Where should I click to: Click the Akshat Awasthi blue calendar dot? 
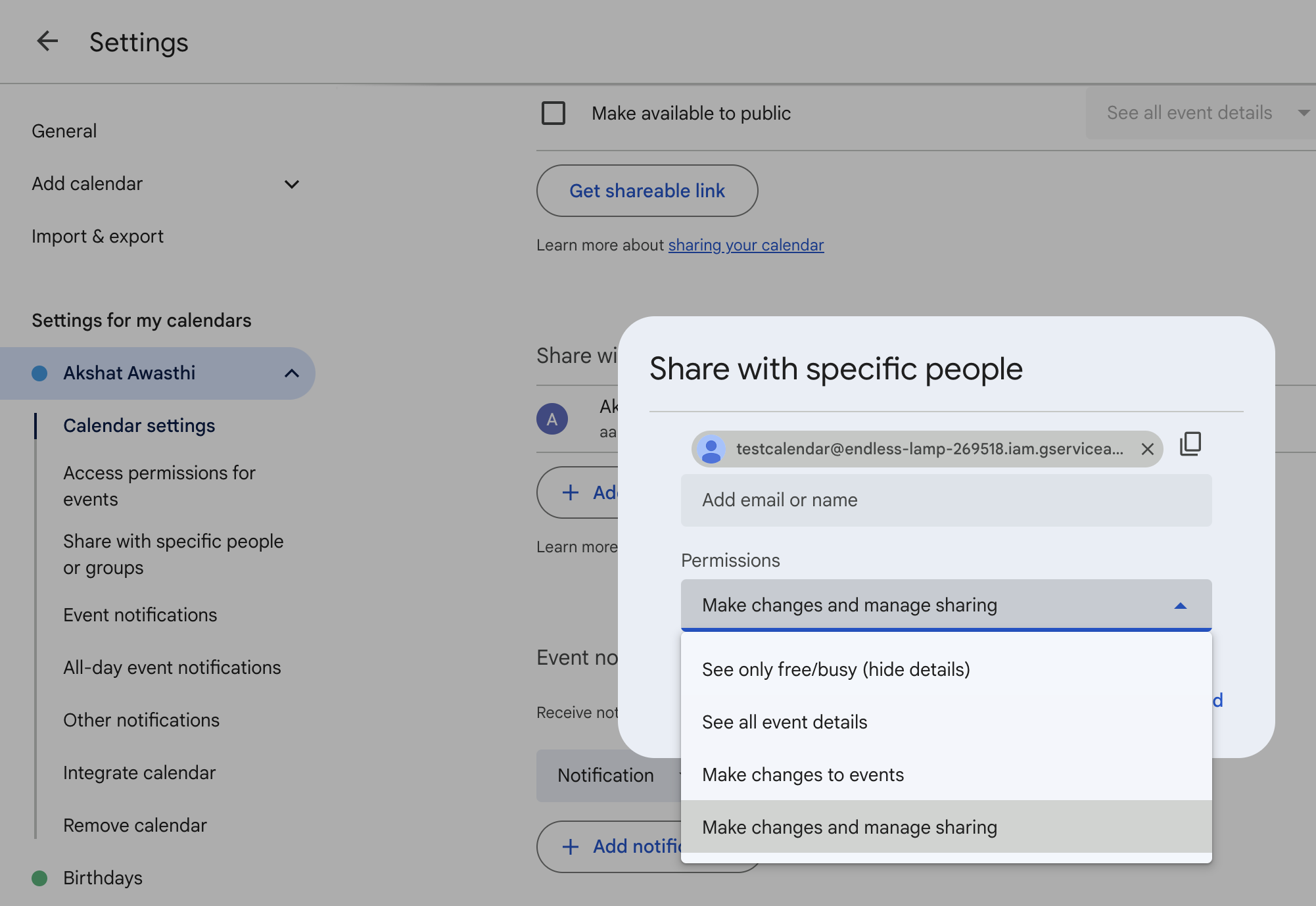tap(39, 373)
